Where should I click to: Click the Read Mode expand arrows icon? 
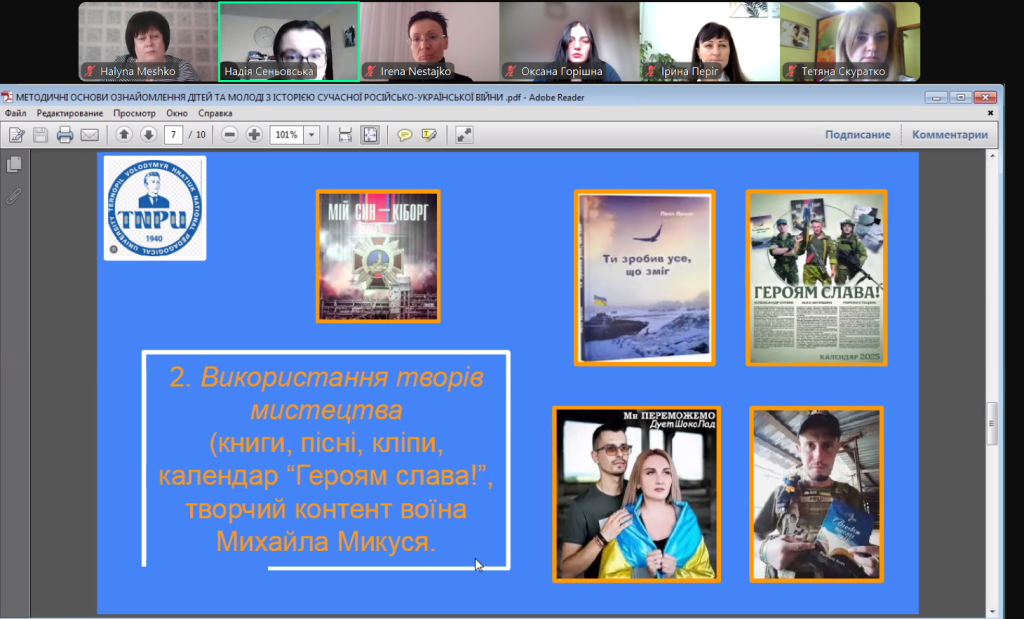click(x=464, y=135)
